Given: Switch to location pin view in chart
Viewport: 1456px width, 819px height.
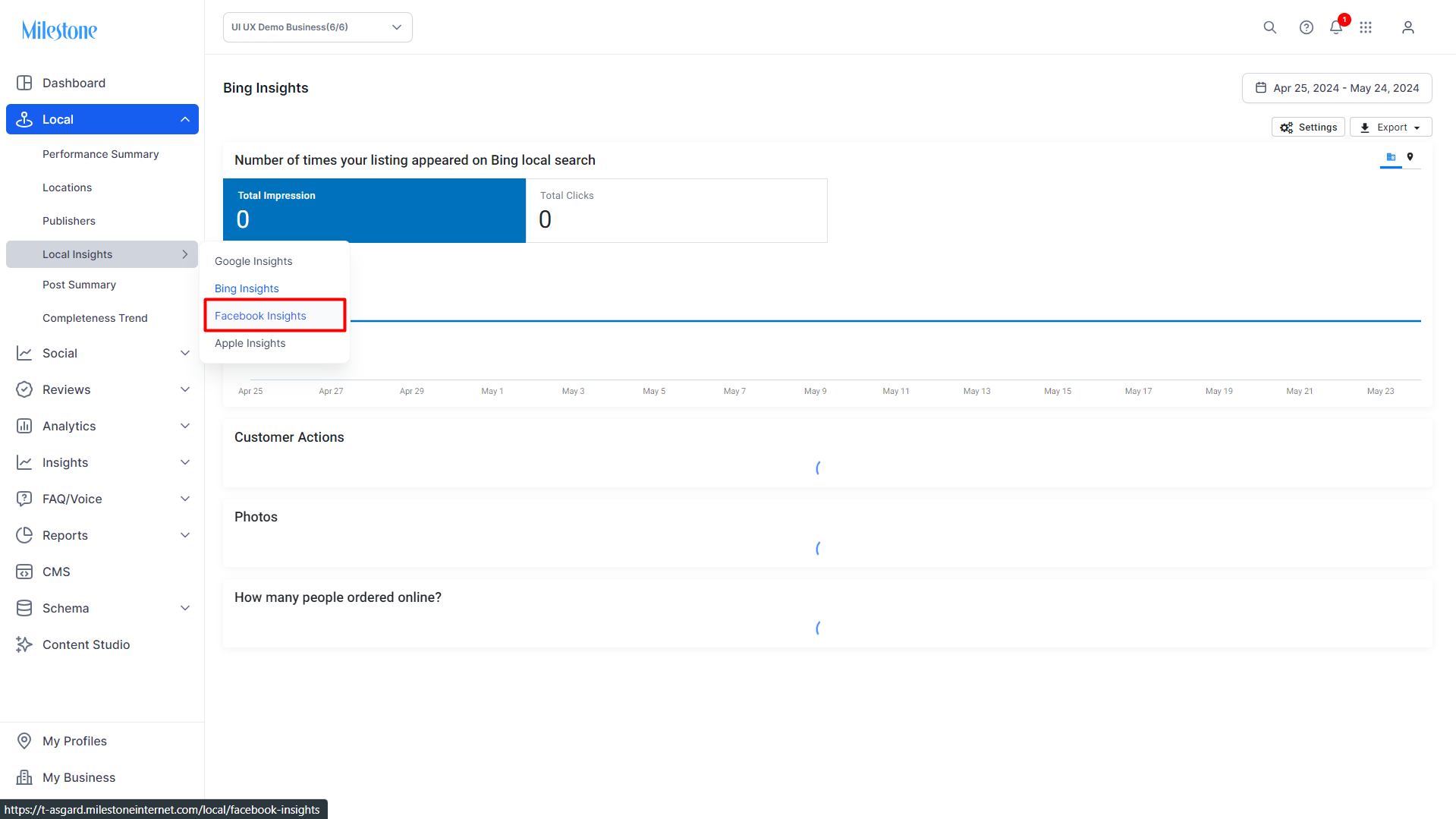Looking at the screenshot, I should (1410, 157).
